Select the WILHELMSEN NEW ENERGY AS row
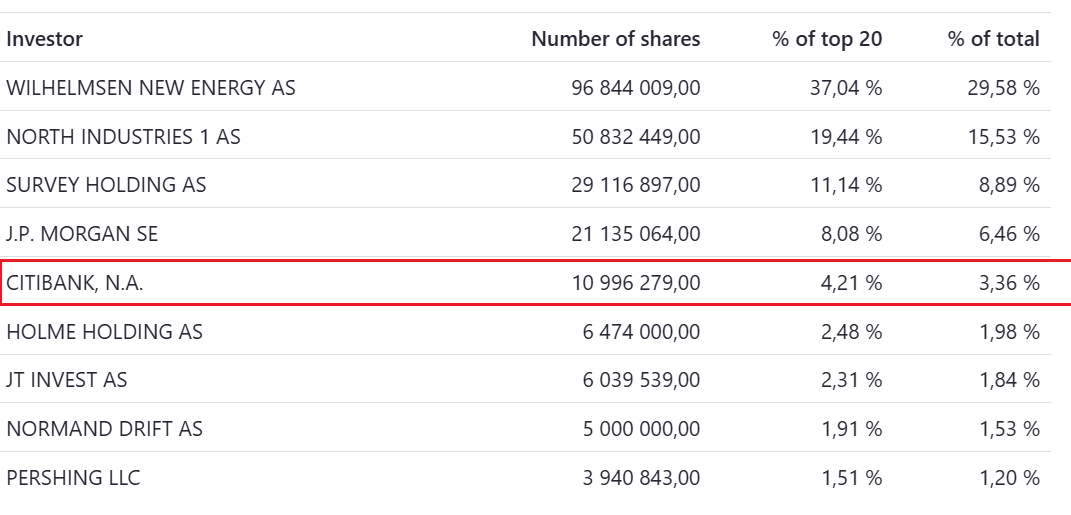The width and height of the screenshot is (1071, 515). (151, 88)
